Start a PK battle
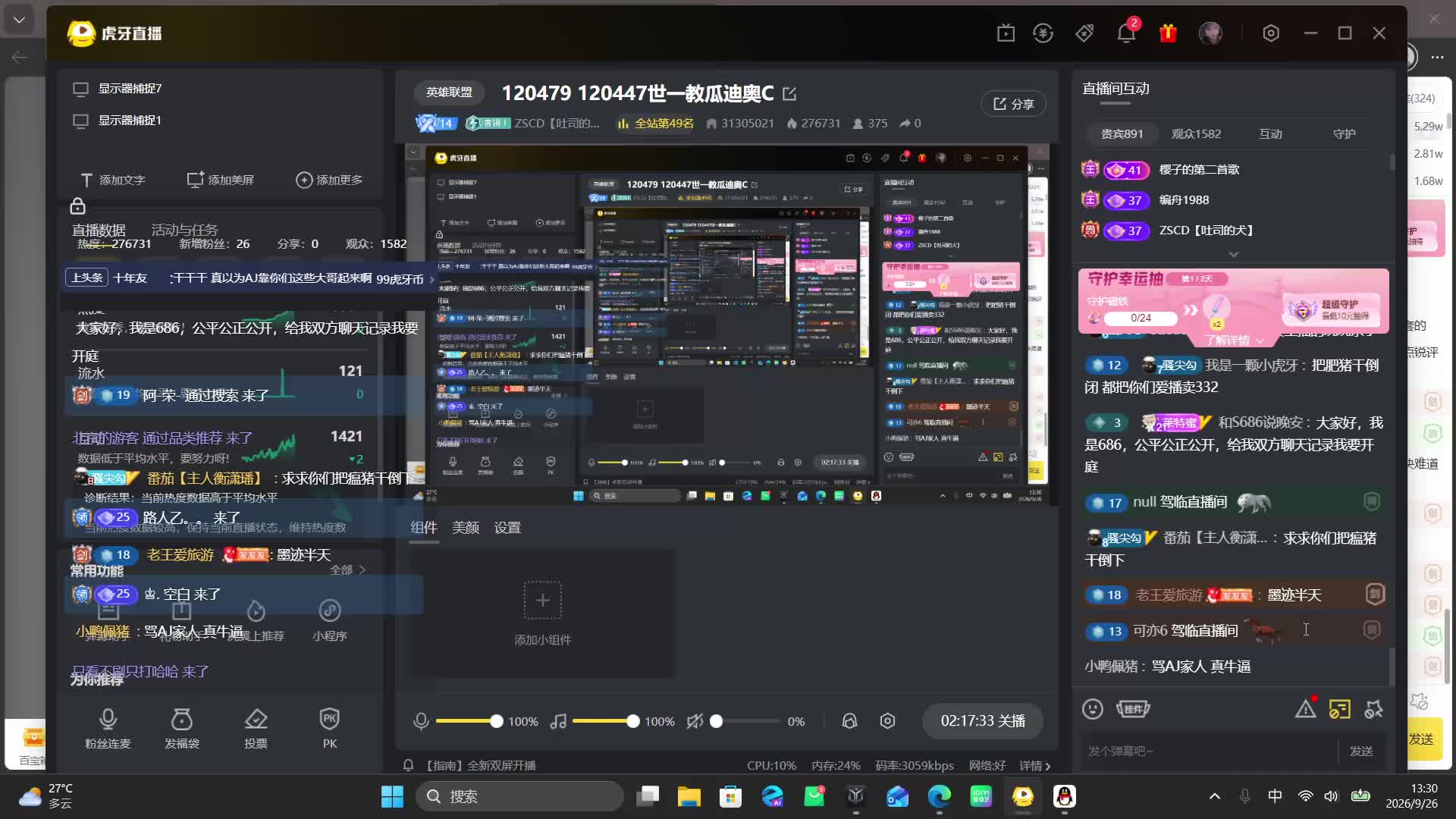 tap(329, 728)
